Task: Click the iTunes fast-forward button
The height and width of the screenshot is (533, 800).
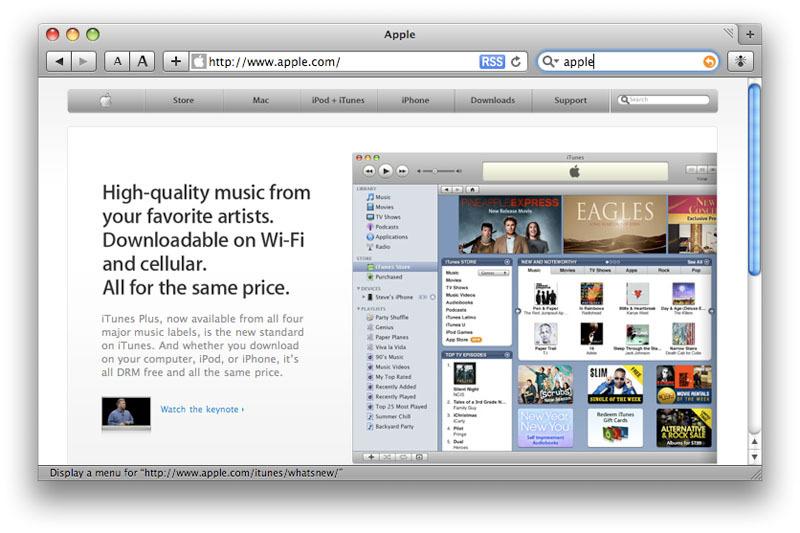Action: tap(402, 171)
